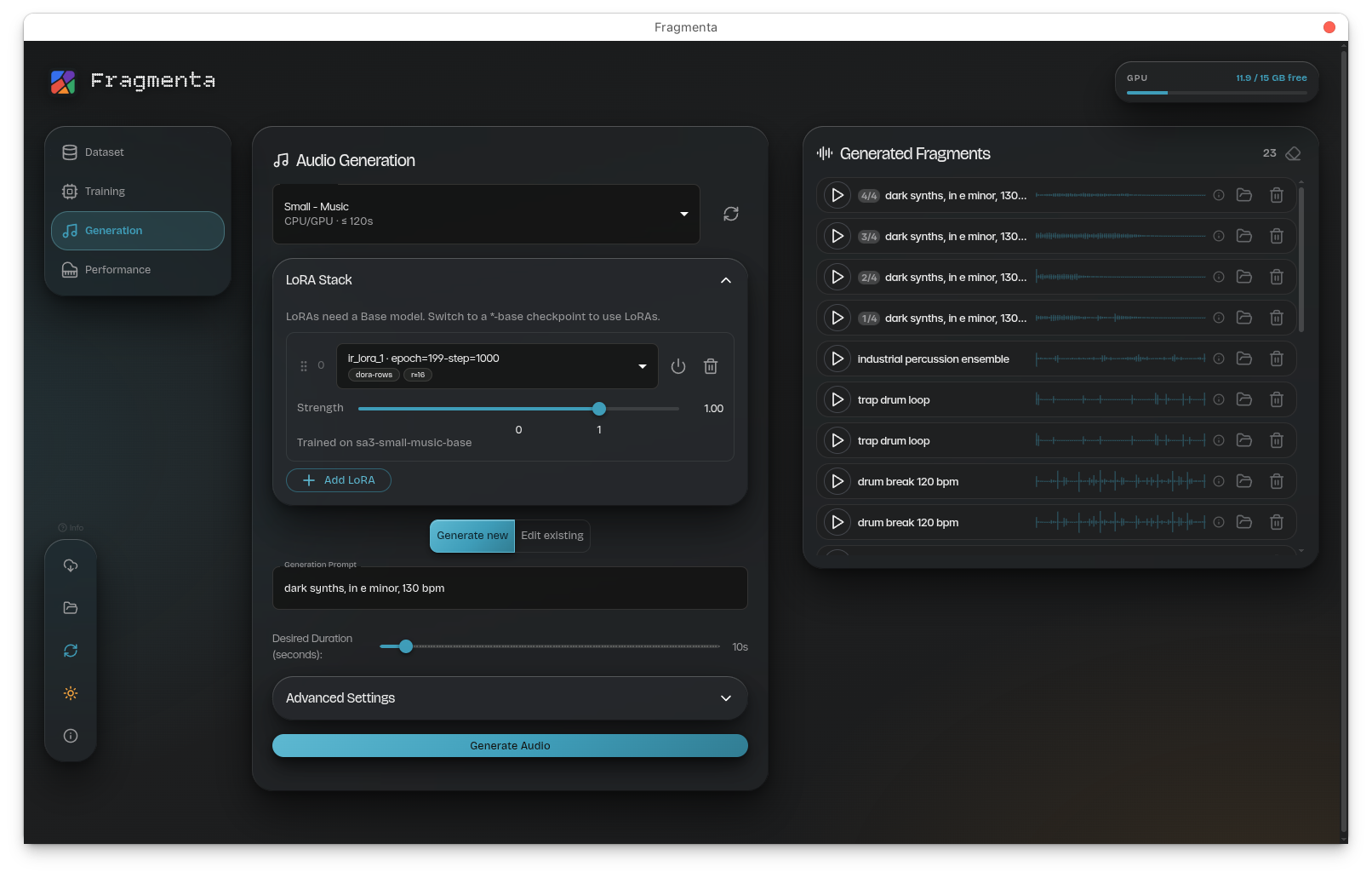Close the Fragmenta window
The height and width of the screenshot is (878, 1372).
click(1329, 27)
